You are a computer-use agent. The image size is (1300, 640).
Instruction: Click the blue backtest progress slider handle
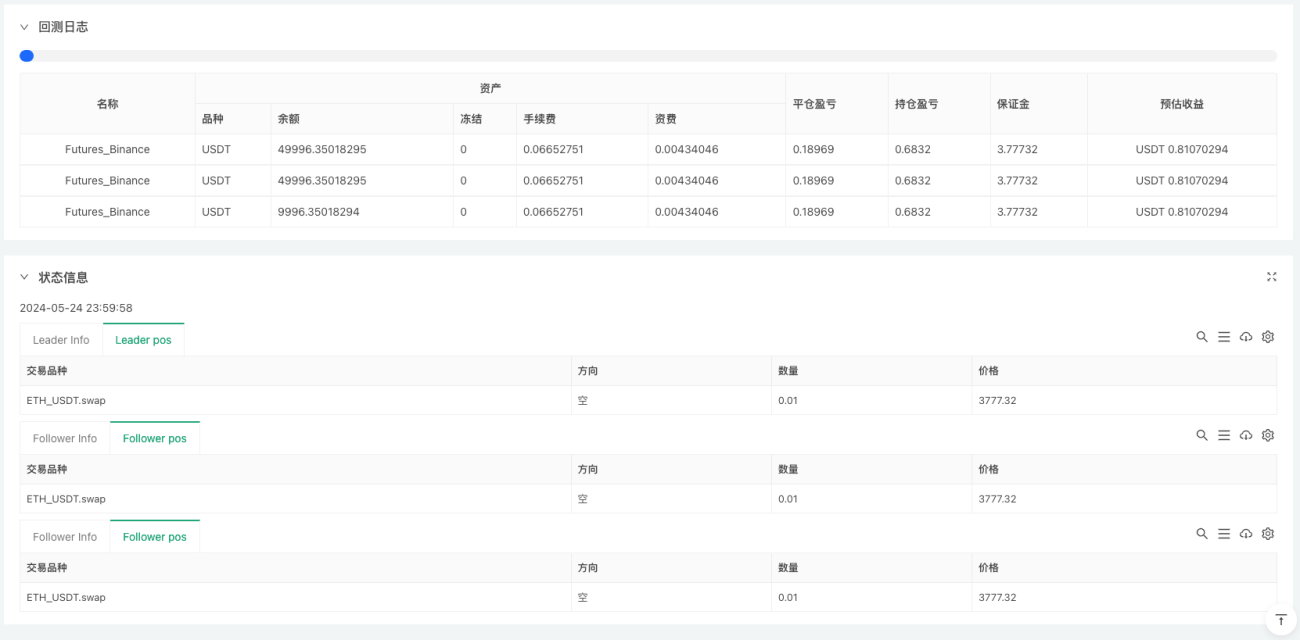[27, 56]
